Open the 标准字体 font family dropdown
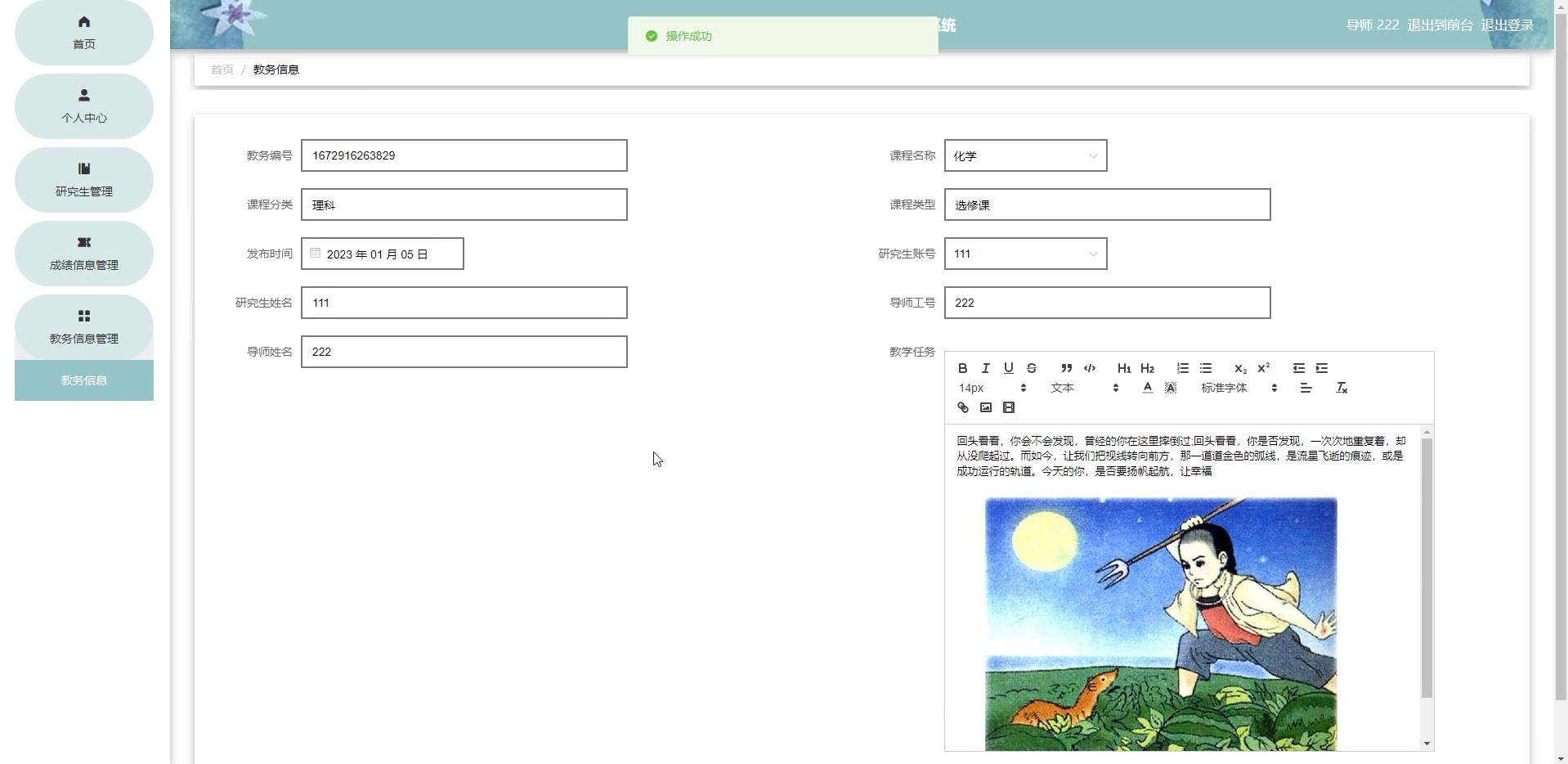1568x764 pixels. point(1239,388)
